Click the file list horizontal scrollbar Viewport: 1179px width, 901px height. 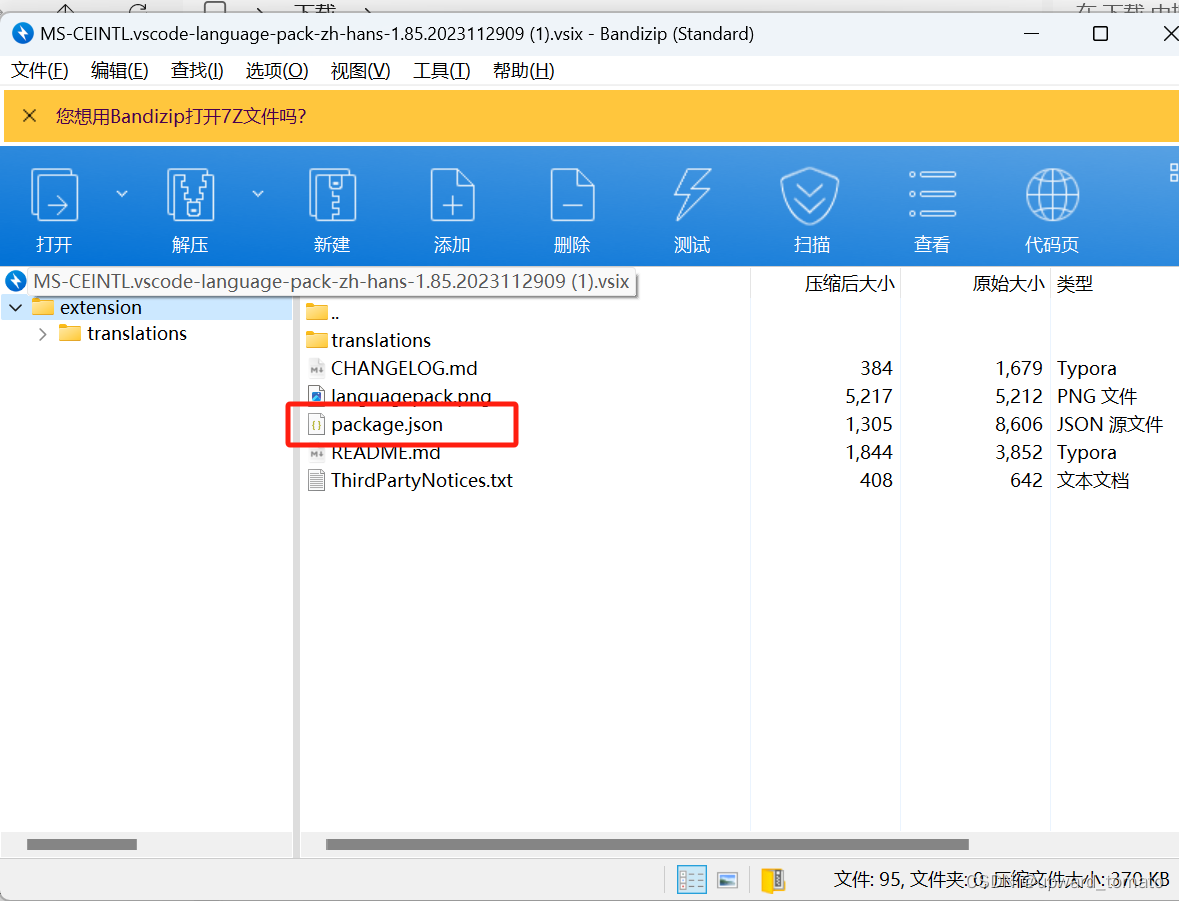tap(647, 845)
